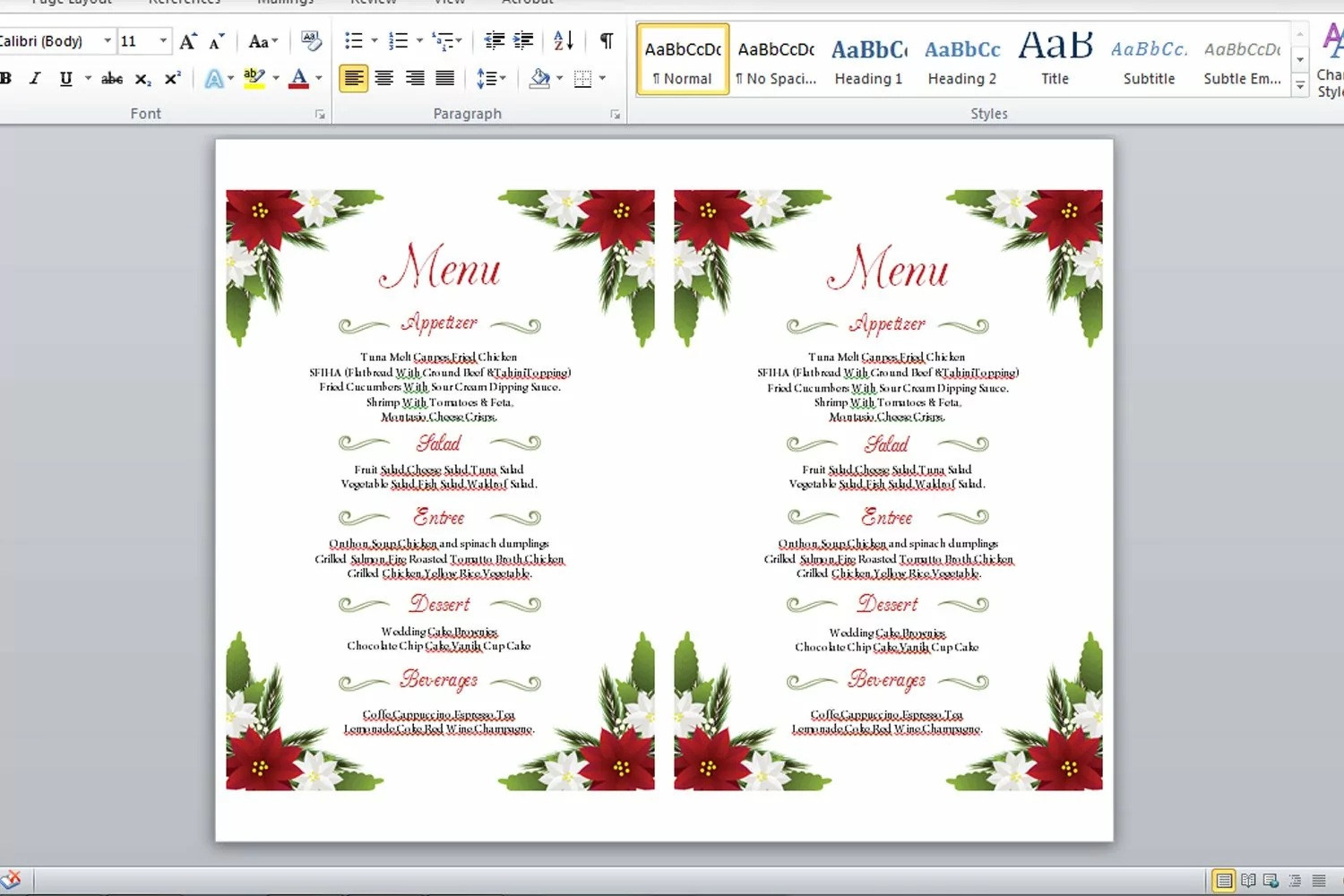
Task: Open the shading color dropdown arrow
Action: (x=560, y=79)
